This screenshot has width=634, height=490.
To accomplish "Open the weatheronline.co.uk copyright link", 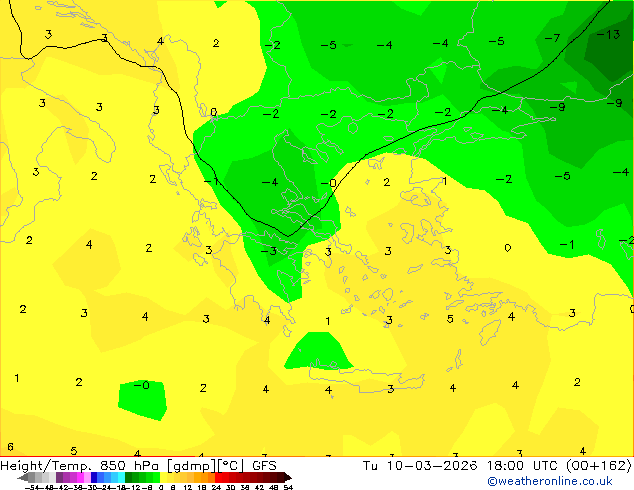I will (x=550, y=481).
